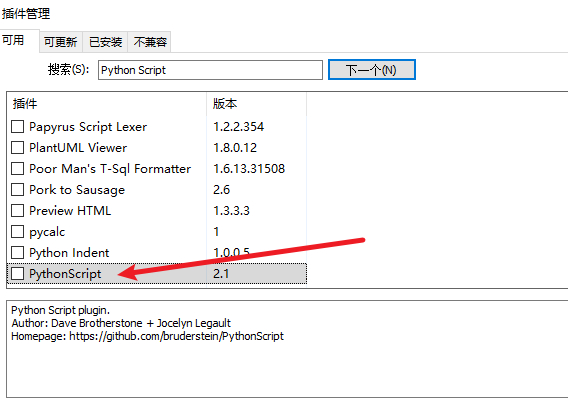Select the Python Indent plugin name
Screen dimensions: 568x398
click(69, 253)
